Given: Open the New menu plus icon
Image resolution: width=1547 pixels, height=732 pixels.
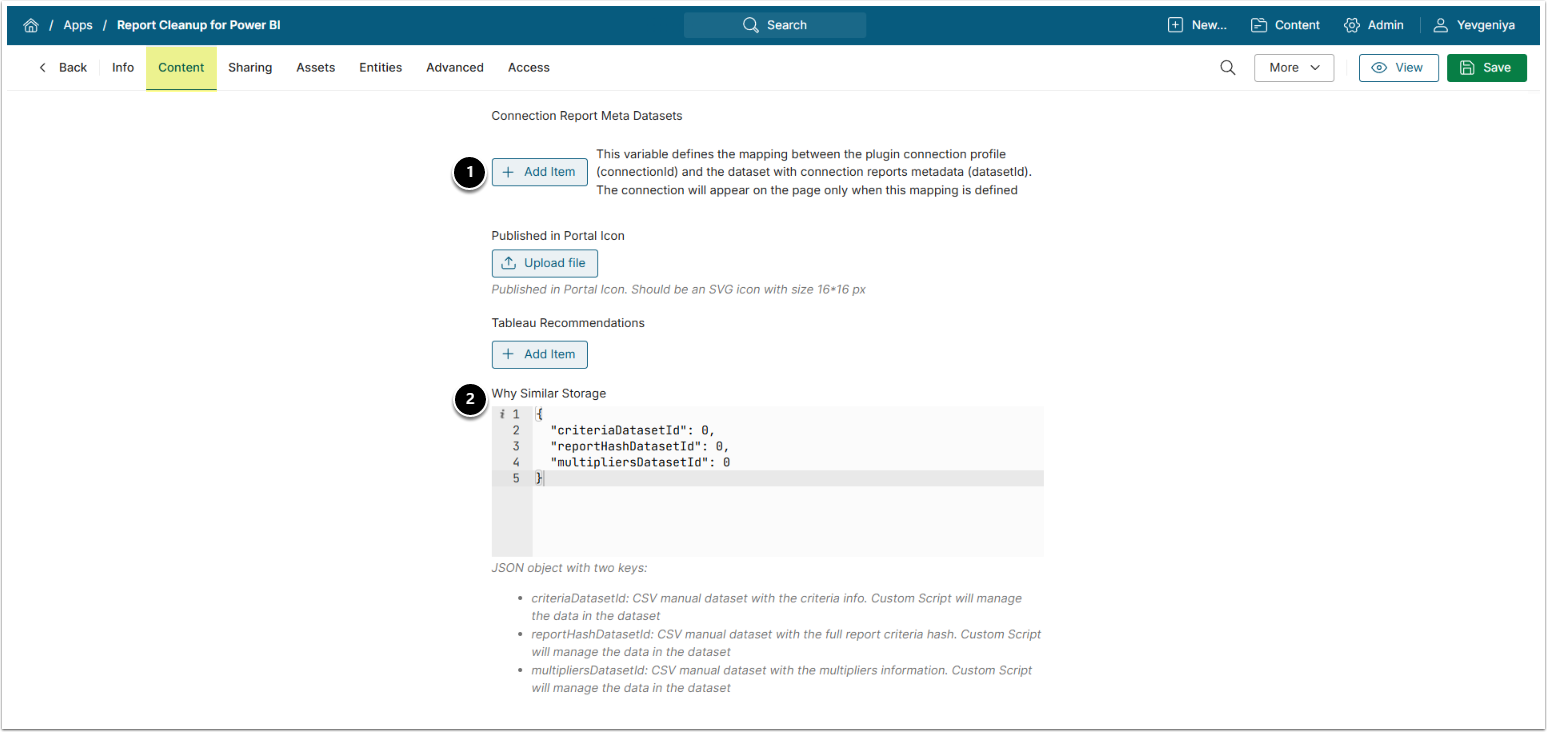Looking at the screenshot, I should tap(1175, 25).
